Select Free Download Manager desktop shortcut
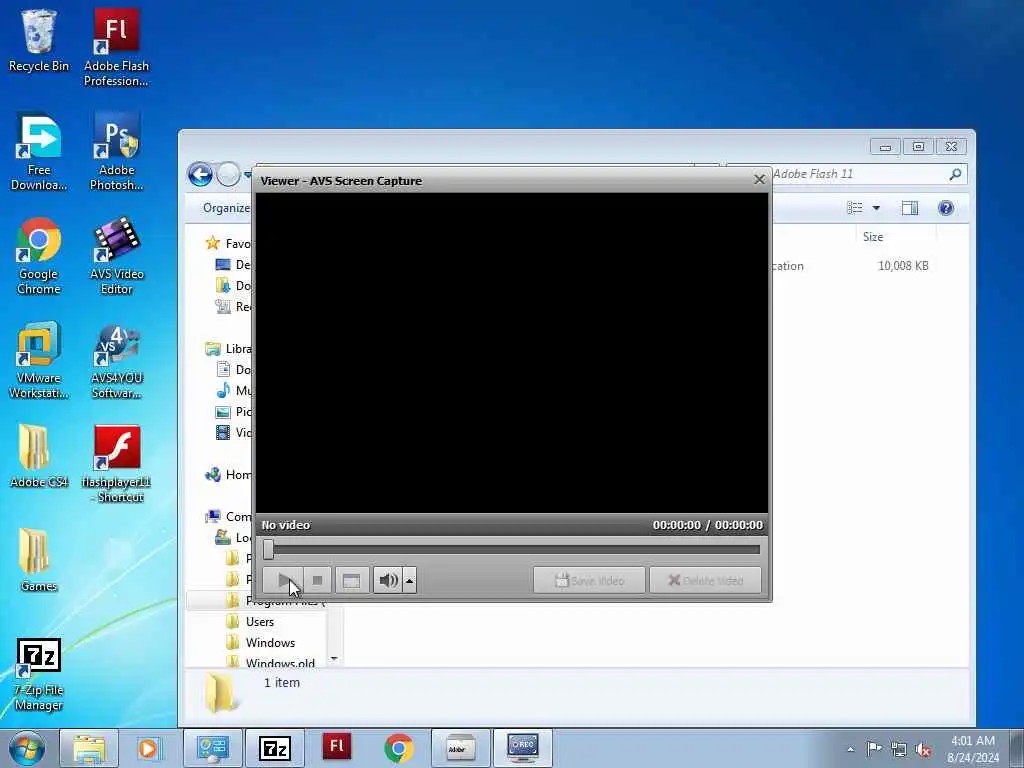This screenshot has width=1024, height=768. 39,152
